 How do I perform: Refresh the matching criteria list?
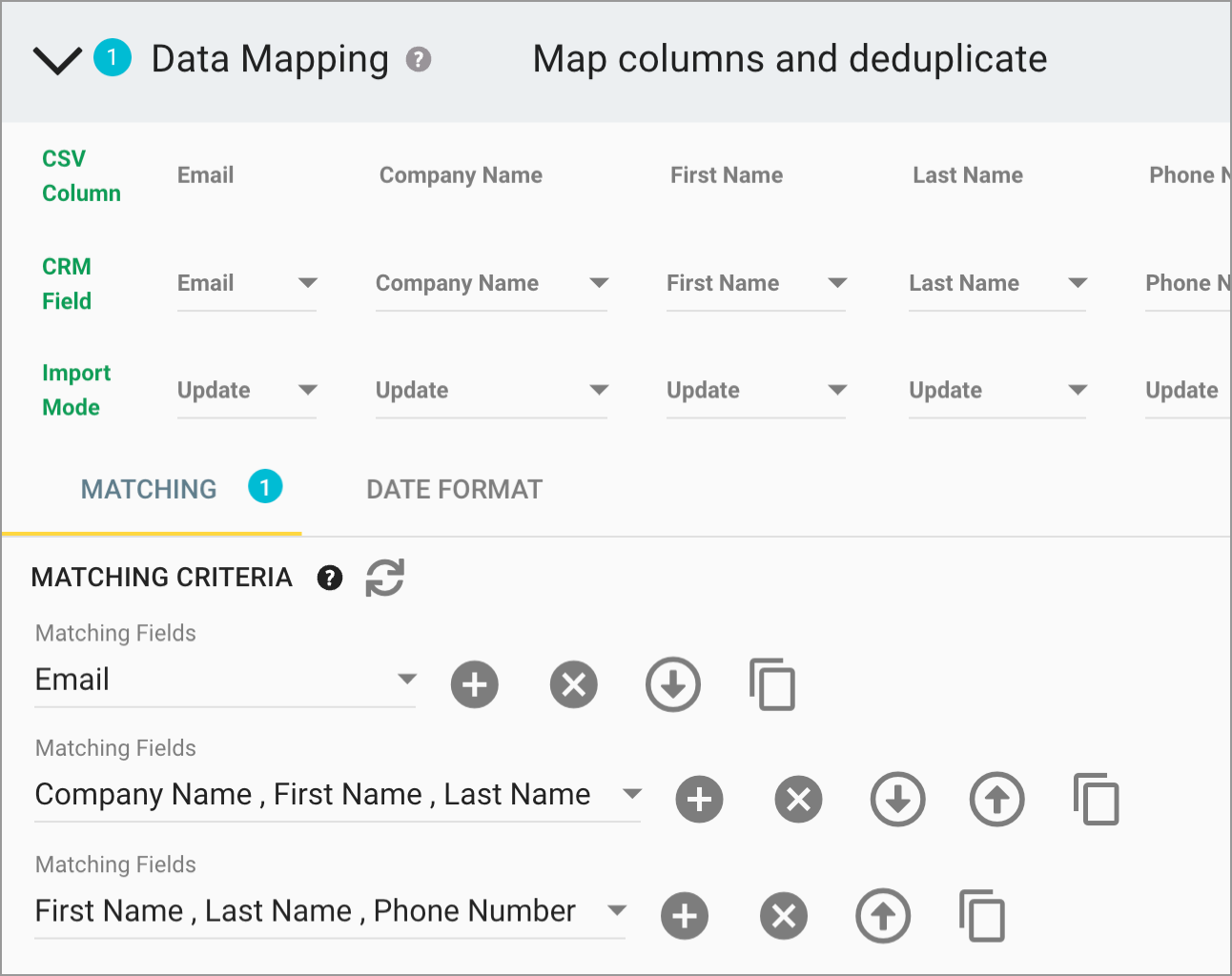(384, 578)
